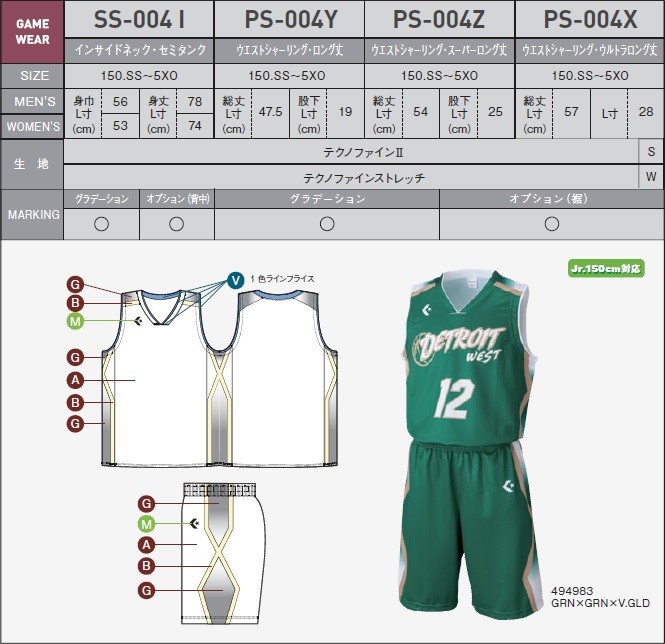Select the circle under オプション (裾)
Screen dimensions: 665x644
551,224
